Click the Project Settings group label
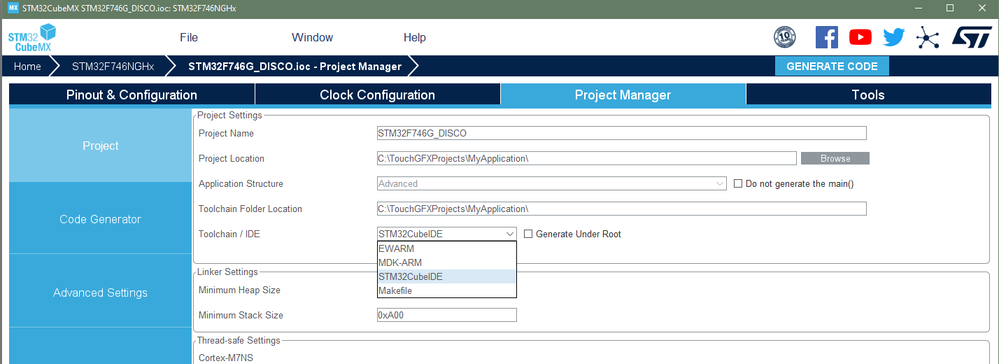This screenshot has width=999, height=364. coord(229,115)
